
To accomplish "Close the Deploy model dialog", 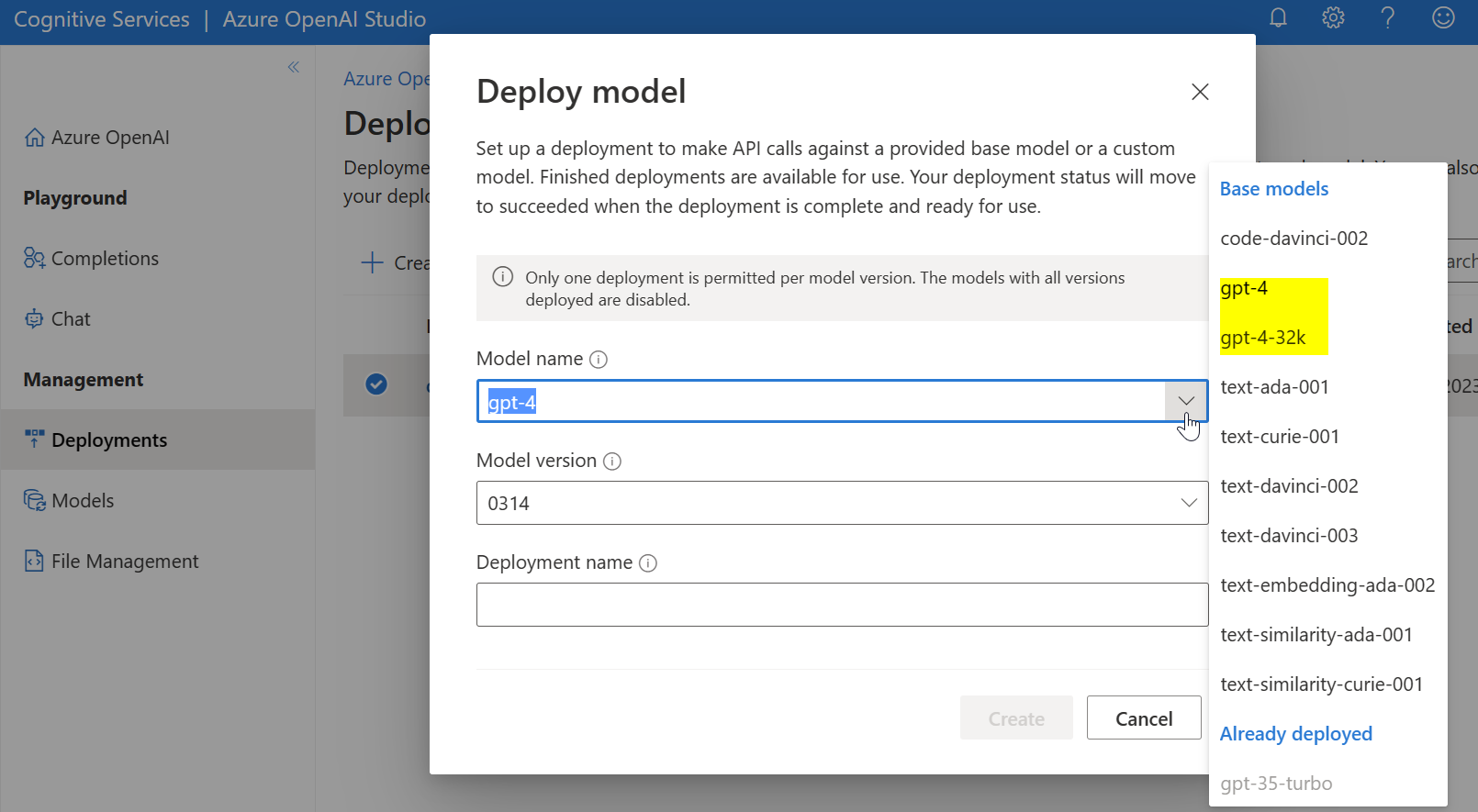I will [1200, 92].
